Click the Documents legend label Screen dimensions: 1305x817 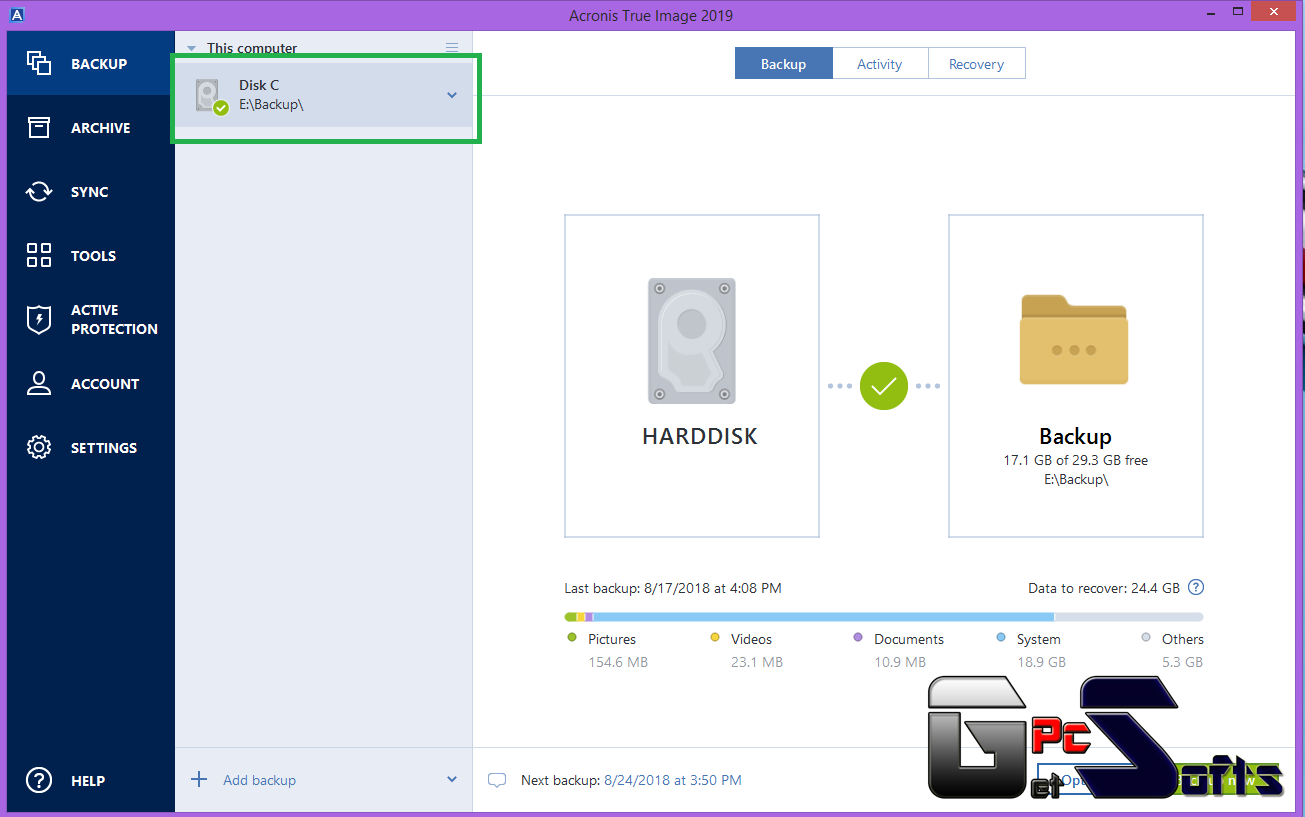point(909,639)
